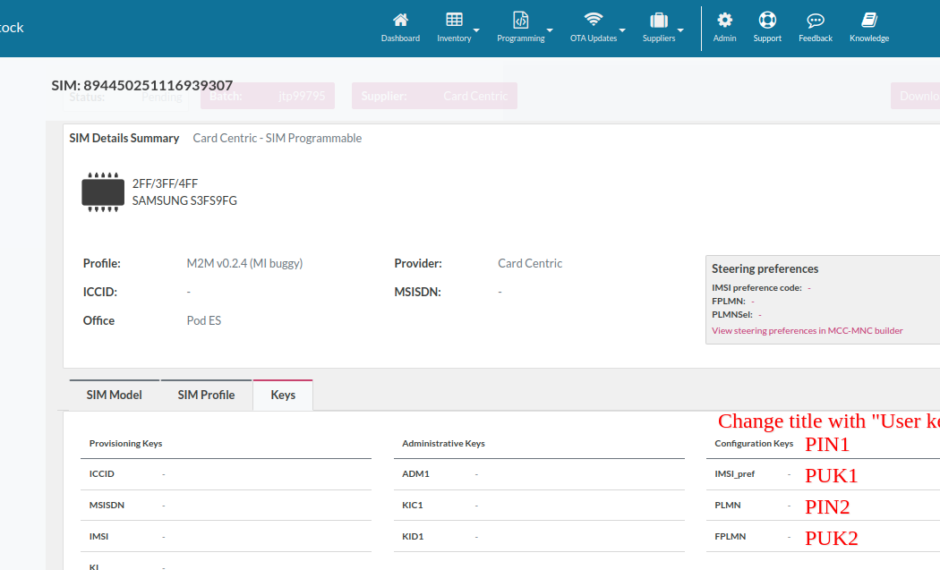Click the pink Download button
The width and height of the screenshot is (940, 570).
click(x=917, y=96)
